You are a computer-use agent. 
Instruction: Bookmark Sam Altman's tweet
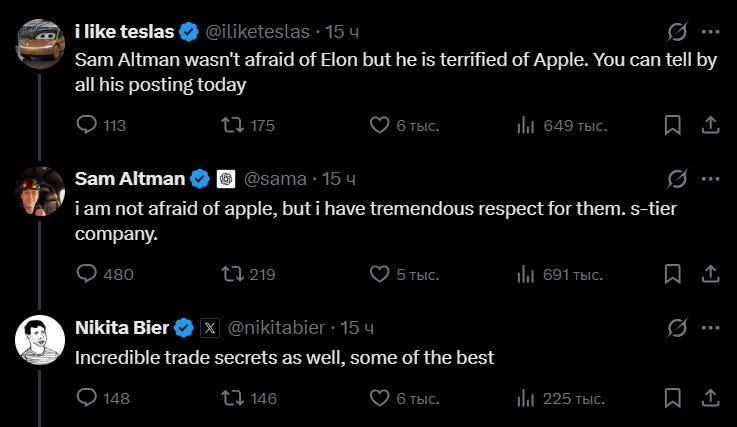coord(673,274)
